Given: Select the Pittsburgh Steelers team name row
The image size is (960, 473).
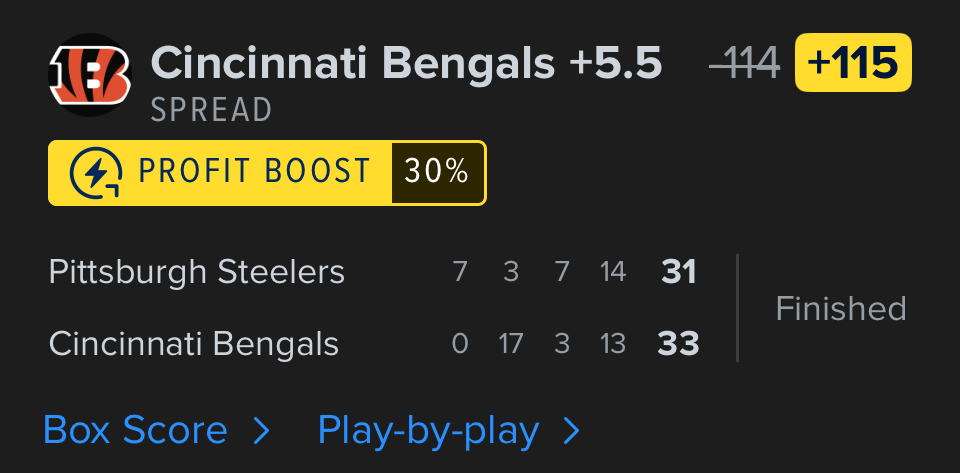Looking at the screenshot, I should [196, 272].
